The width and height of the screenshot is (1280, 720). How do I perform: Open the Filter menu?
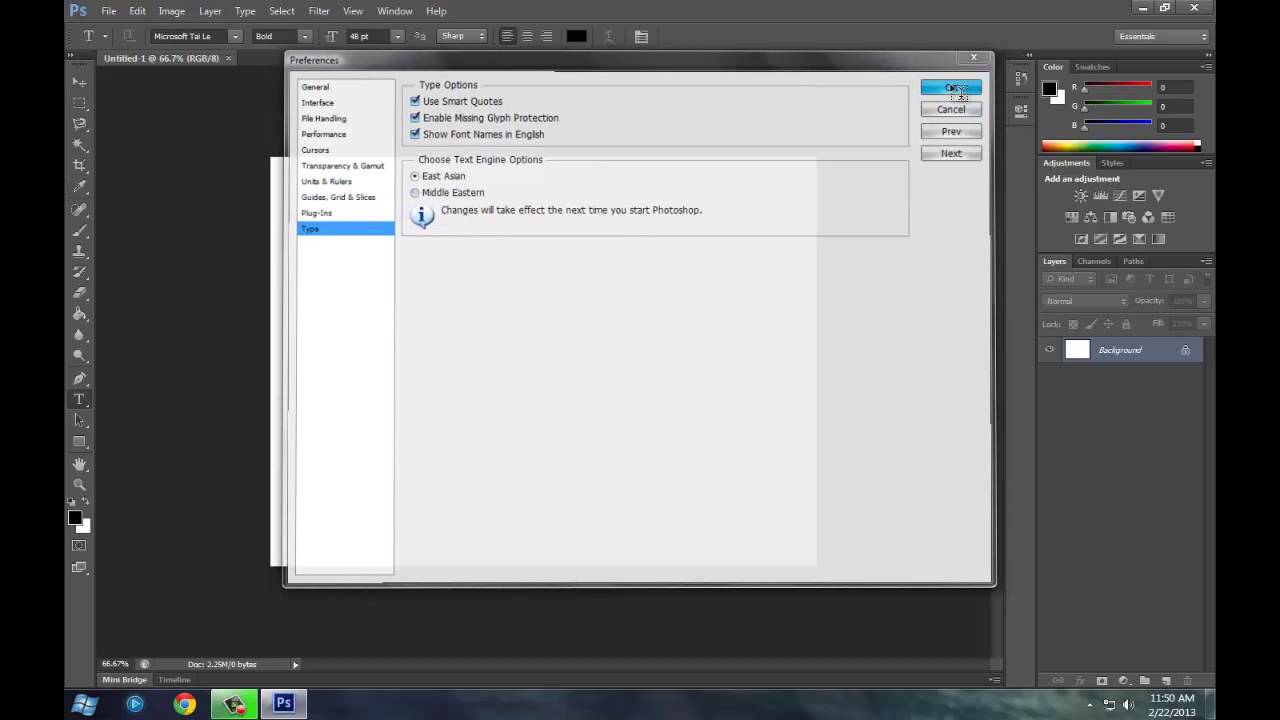(319, 11)
